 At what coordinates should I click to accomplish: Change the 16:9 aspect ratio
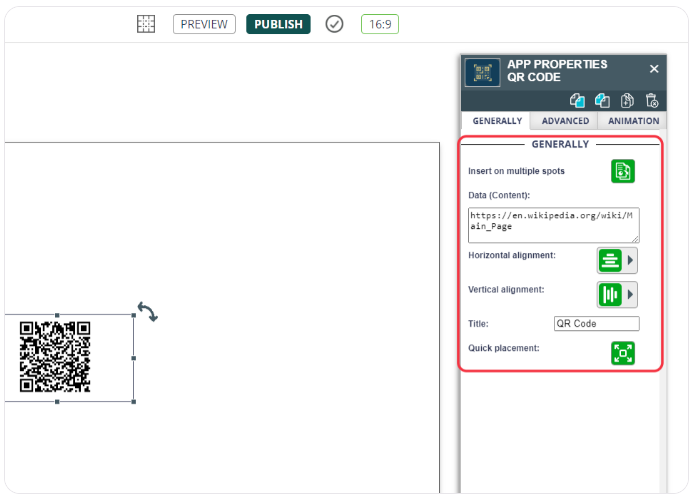(380, 24)
